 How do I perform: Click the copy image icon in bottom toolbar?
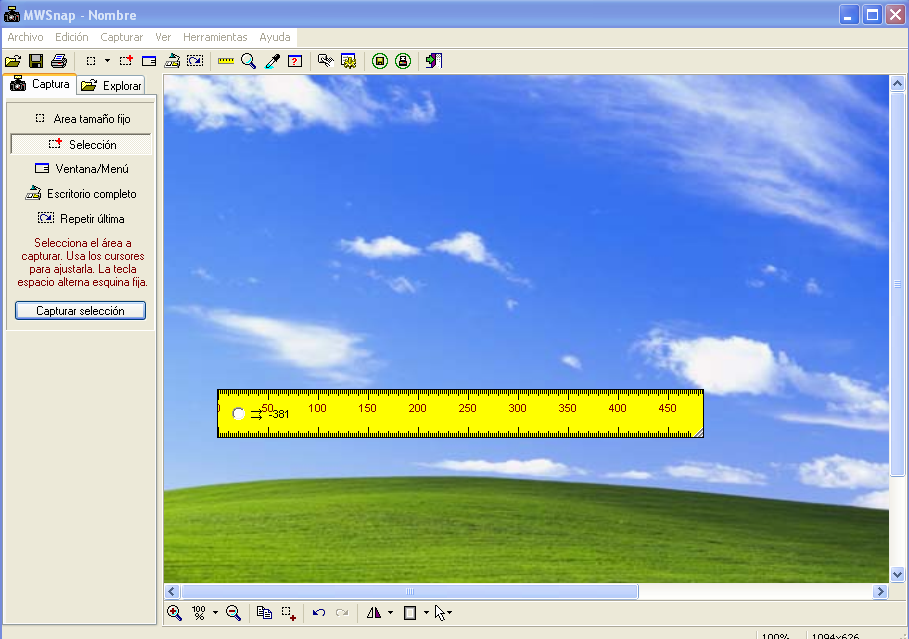coord(264,613)
